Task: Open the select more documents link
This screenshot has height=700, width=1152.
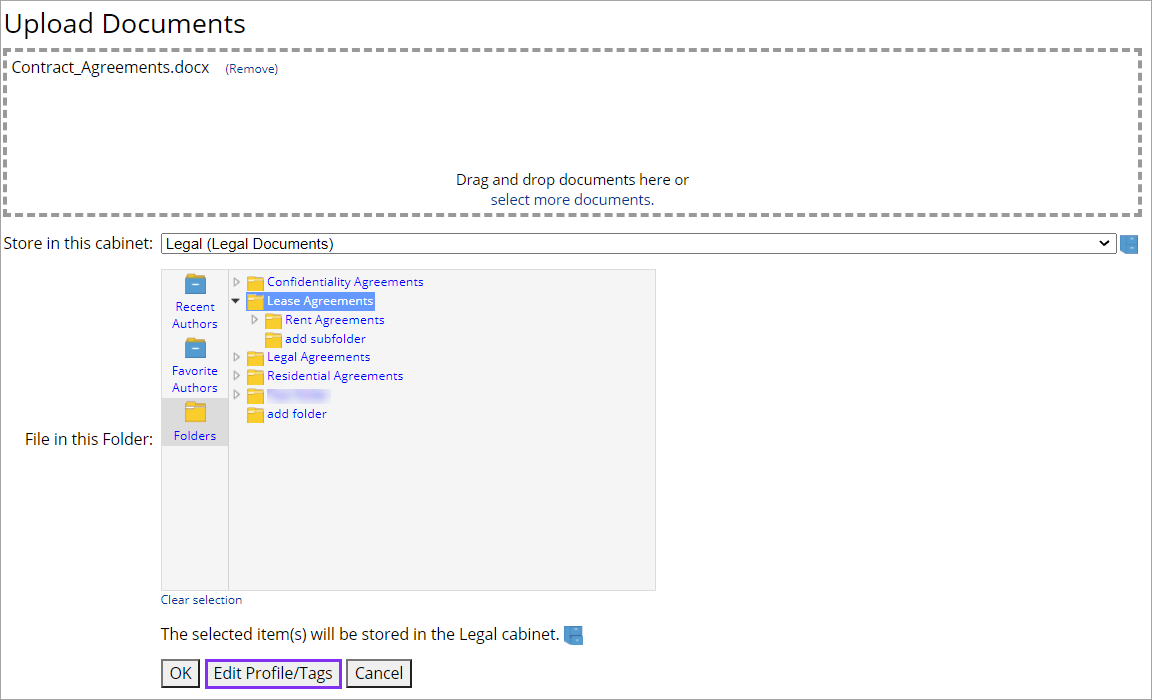Action: [x=571, y=199]
